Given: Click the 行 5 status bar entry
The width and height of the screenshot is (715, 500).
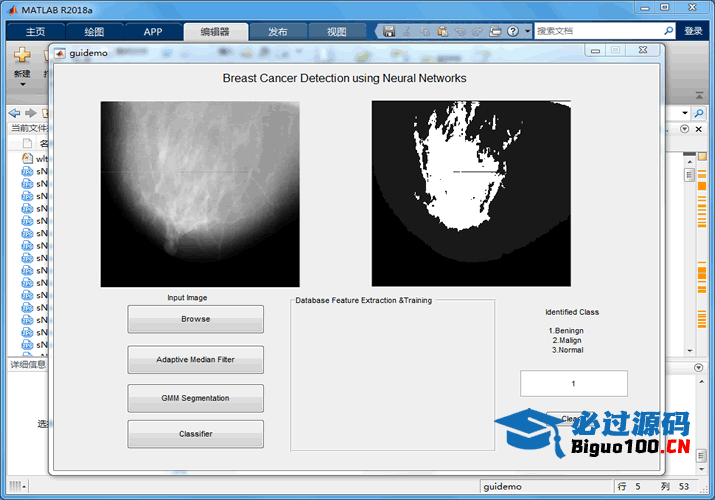Looking at the screenshot, I should 629,487.
